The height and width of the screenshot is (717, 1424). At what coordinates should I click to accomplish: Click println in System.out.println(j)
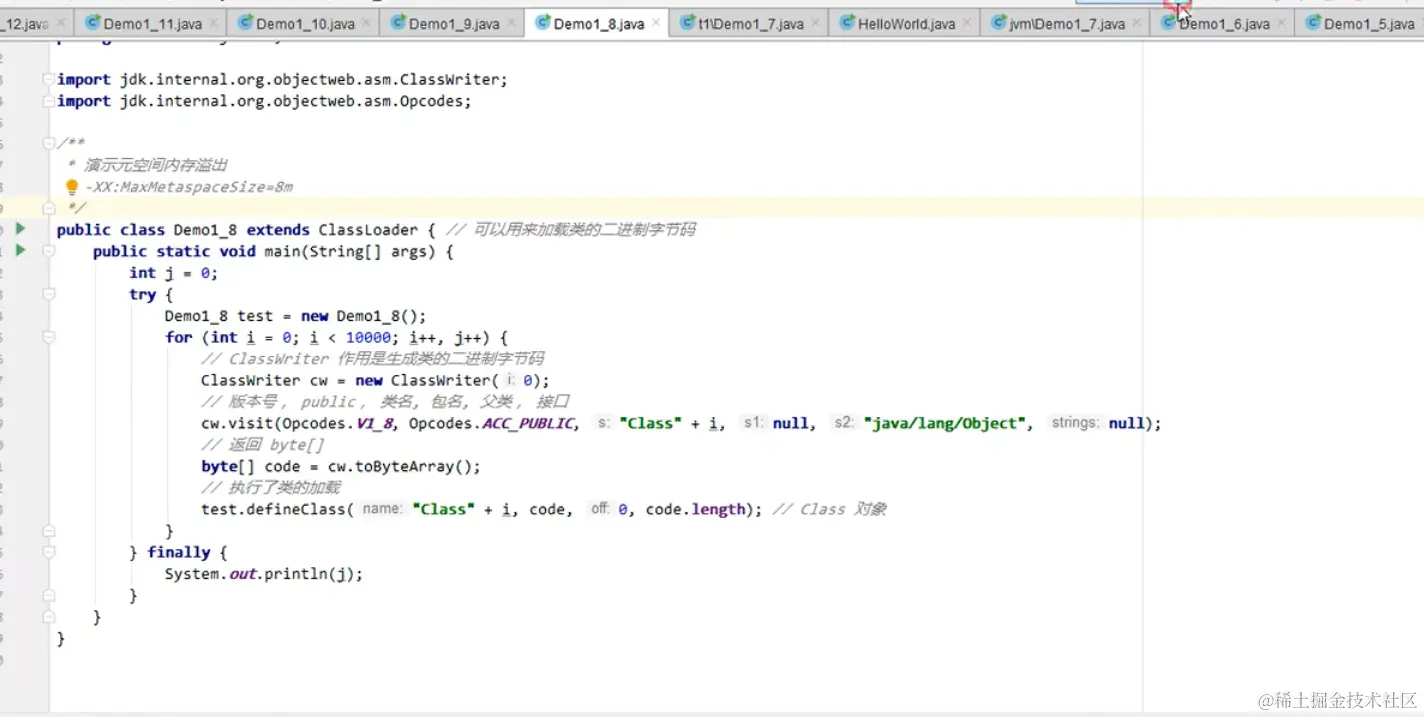click(x=296, y=573)
